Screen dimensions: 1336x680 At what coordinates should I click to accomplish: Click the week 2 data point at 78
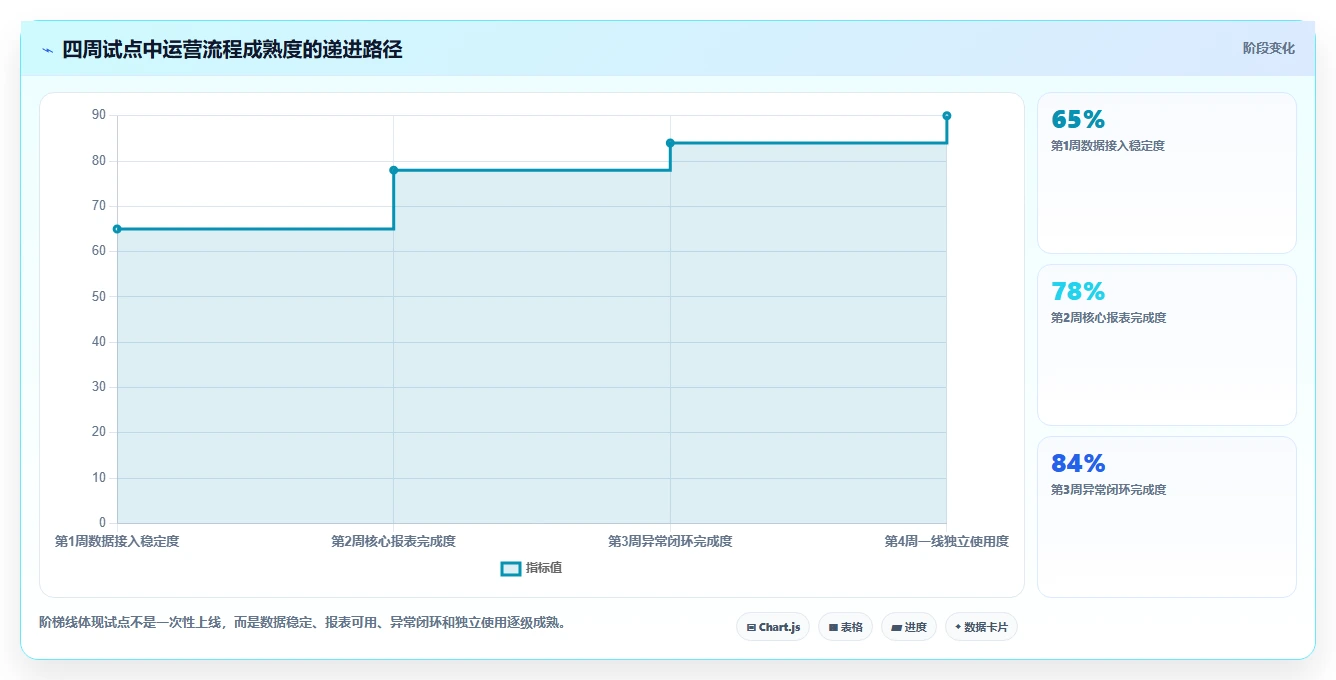(394, 170)
